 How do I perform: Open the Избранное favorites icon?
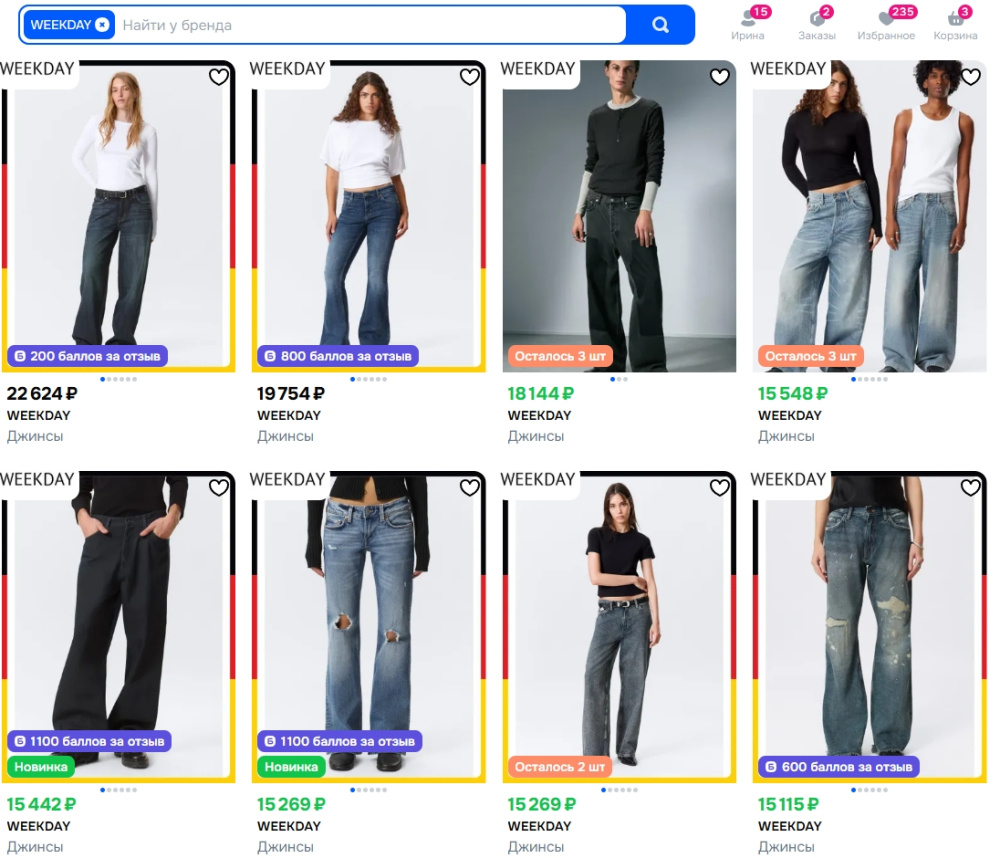point(886,24)
